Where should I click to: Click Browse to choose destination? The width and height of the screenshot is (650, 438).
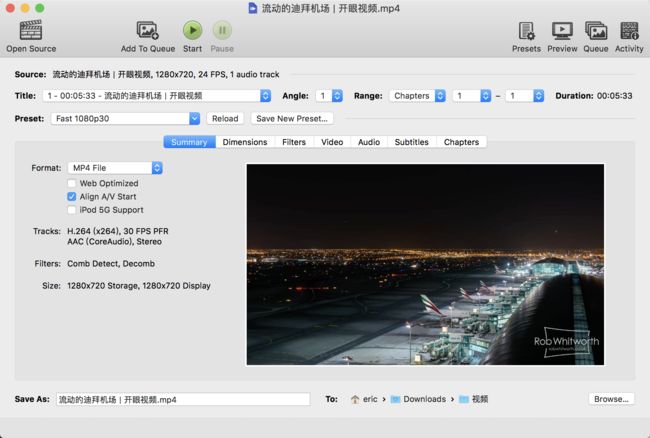point(611,399)
